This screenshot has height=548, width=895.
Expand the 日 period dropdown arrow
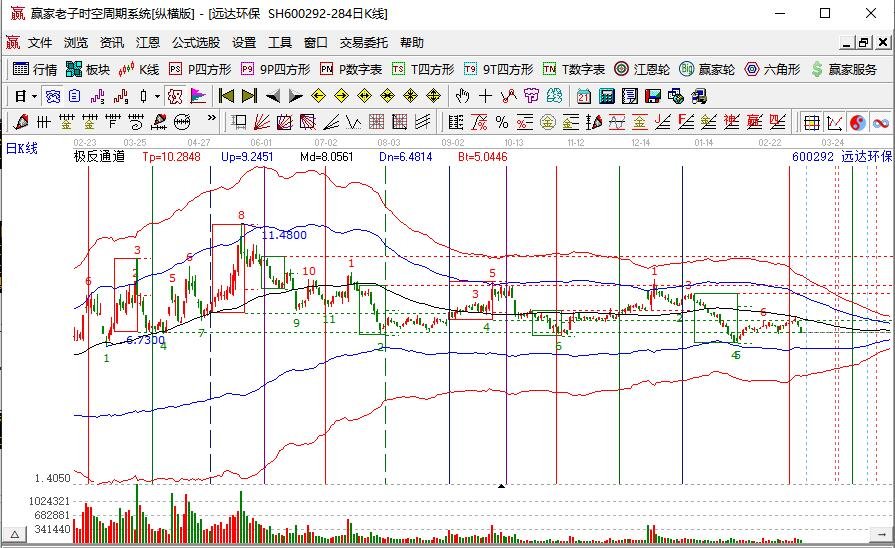point(35,96)
